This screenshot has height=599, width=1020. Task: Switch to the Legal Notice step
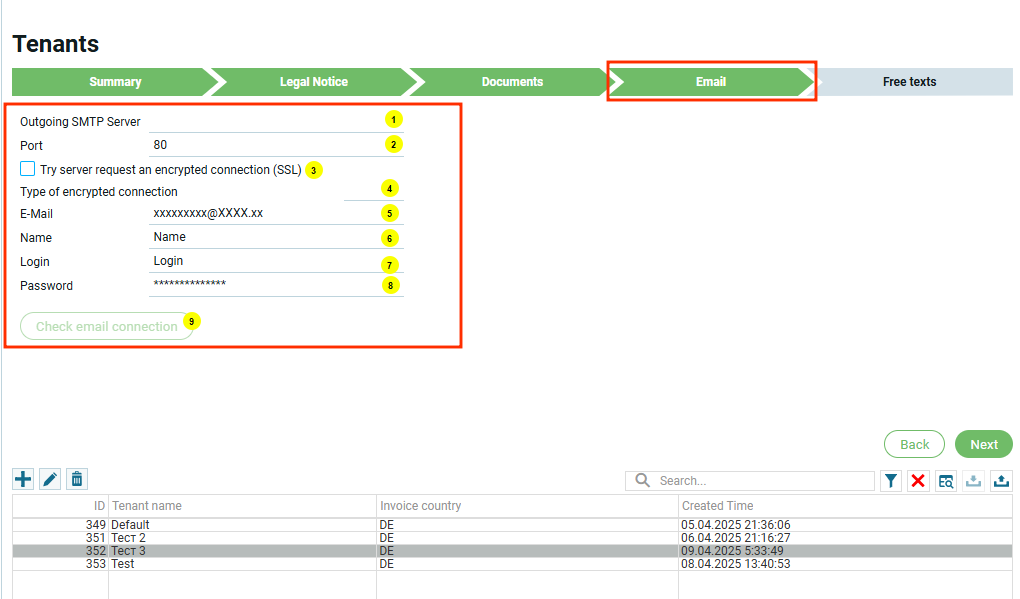click(x=314, y=82)
